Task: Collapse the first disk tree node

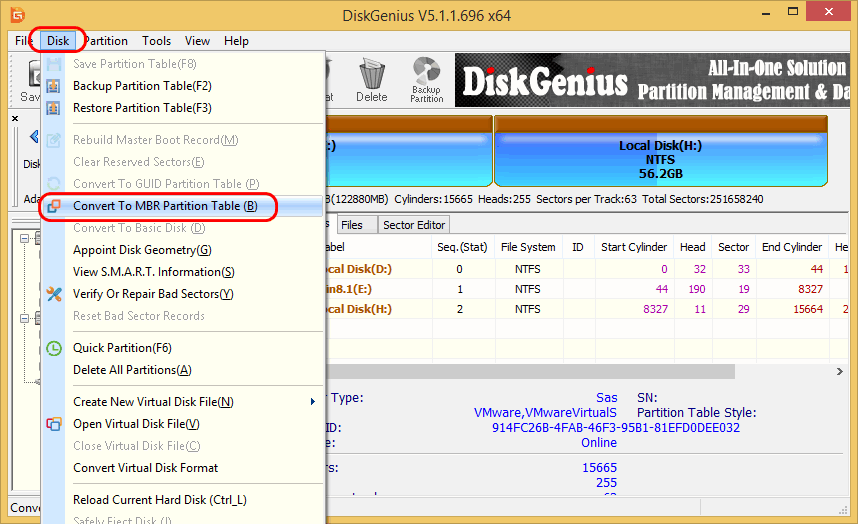Action: pos(24,238)
